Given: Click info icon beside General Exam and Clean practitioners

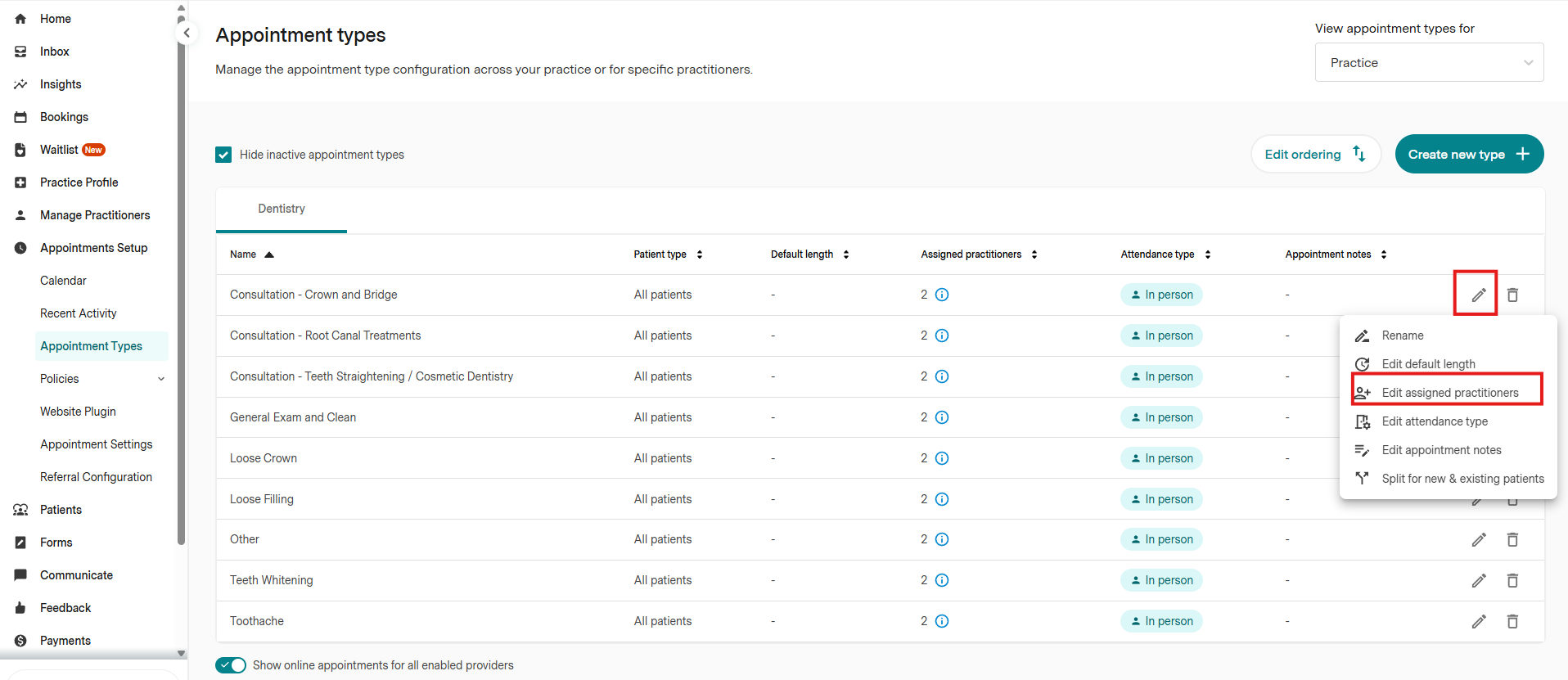Looking at the screenshot, I should pos(942,417).
